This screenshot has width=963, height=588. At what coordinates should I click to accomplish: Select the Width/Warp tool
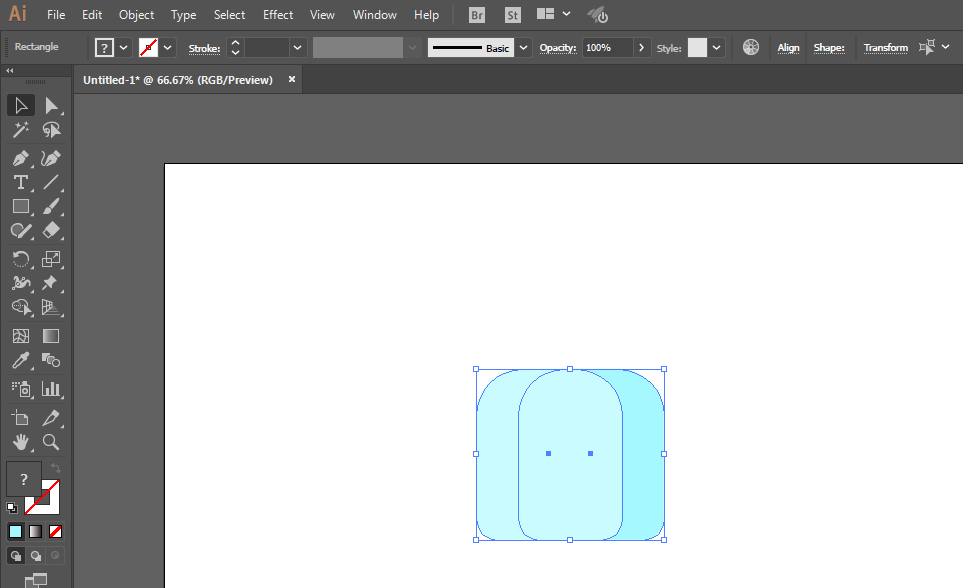20,283
